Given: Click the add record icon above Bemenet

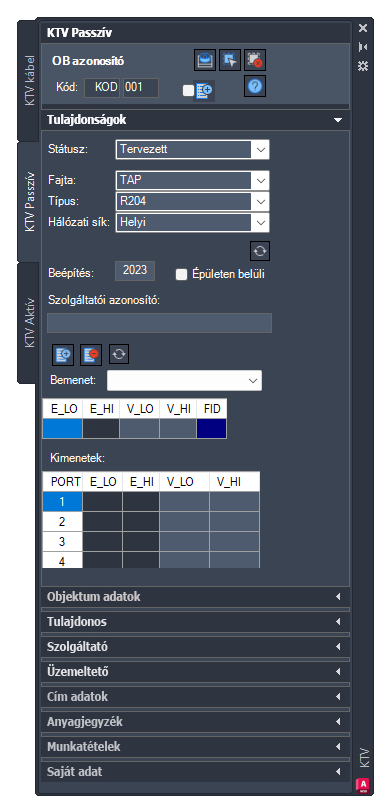Looking at the screenshot, I should pyautogui.click(x=63, y=354).
